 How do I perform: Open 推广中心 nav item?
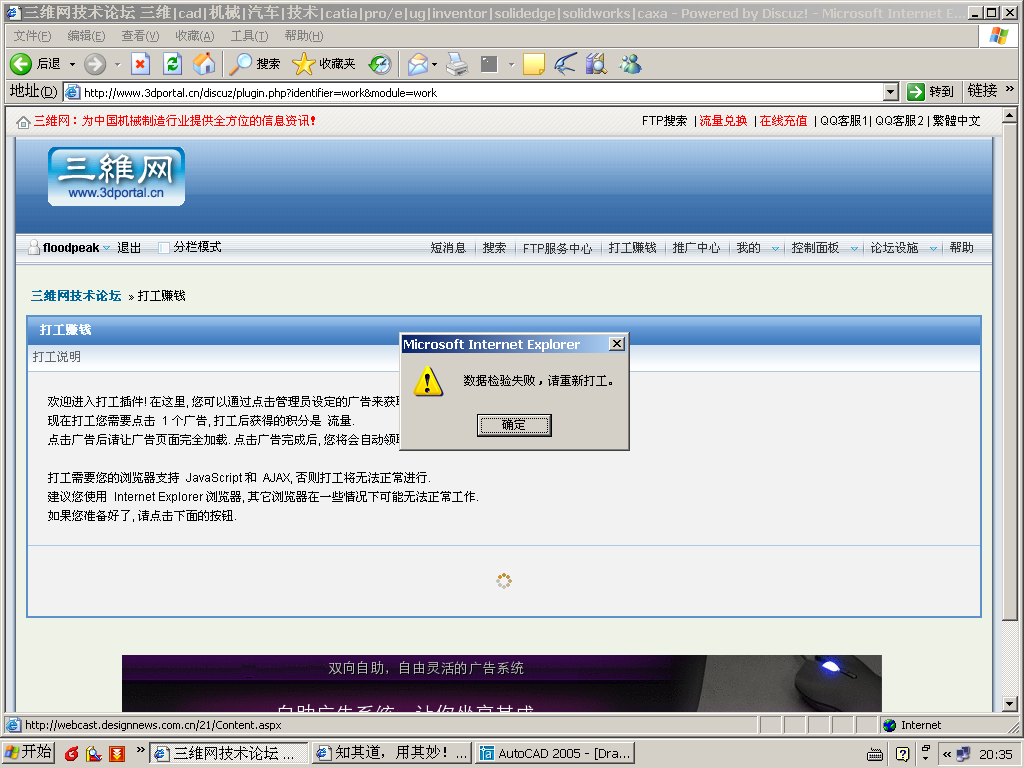[x=696, y=248]
